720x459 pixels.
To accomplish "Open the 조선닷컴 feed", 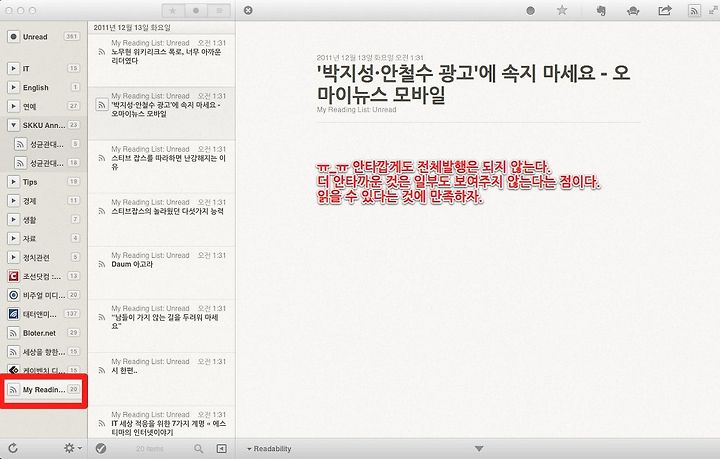I will 43,276.
